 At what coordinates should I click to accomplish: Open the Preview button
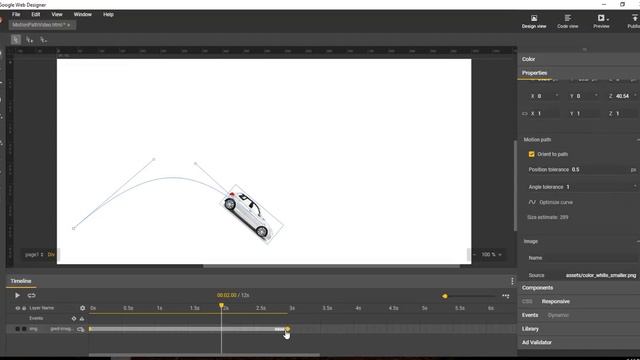point(601,22)
